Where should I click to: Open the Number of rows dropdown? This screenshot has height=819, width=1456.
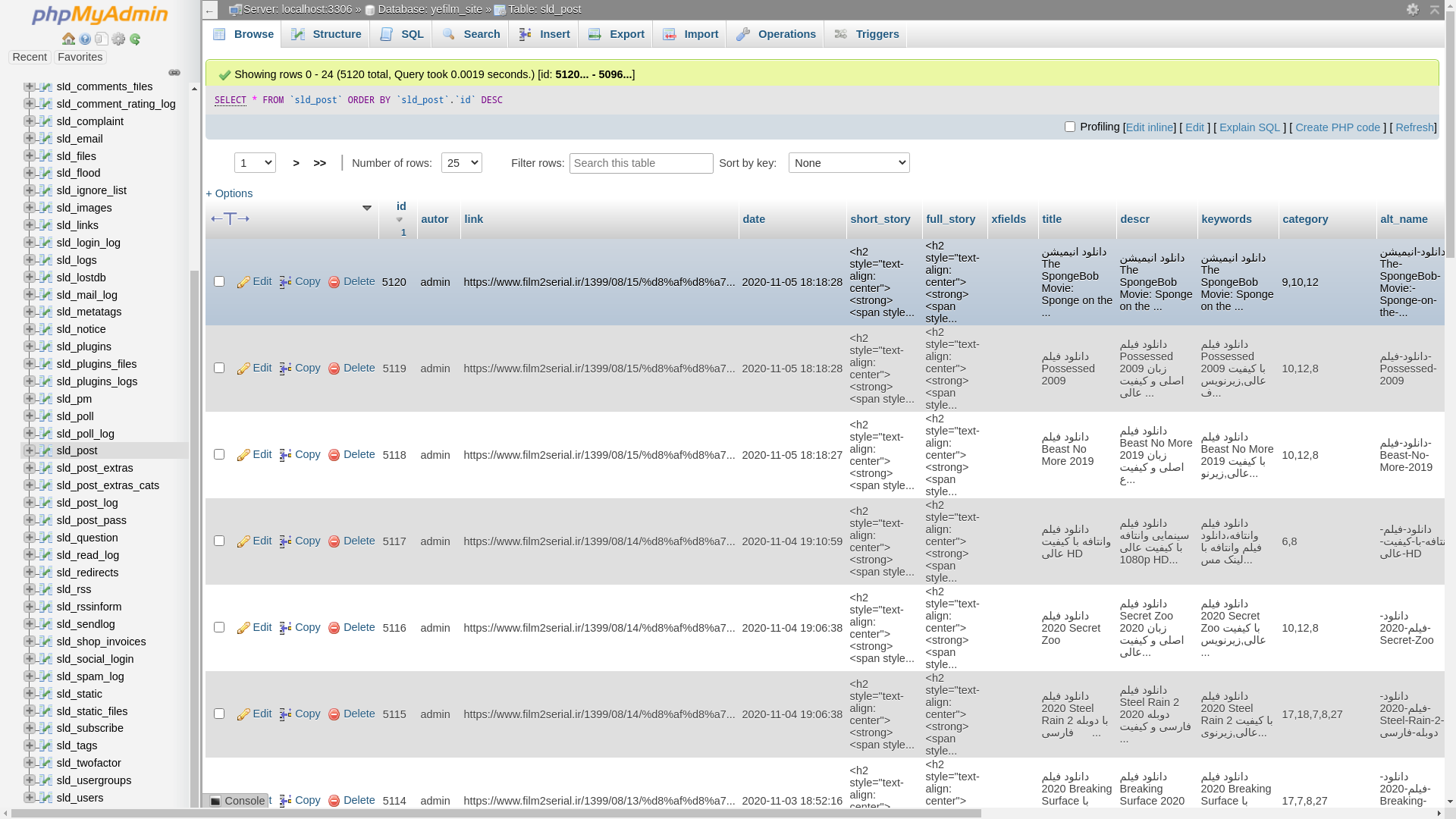(x=461, y=162)
